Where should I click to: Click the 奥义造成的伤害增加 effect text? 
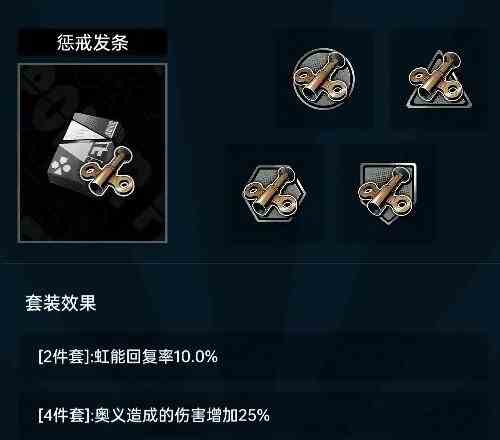[166, 416]
